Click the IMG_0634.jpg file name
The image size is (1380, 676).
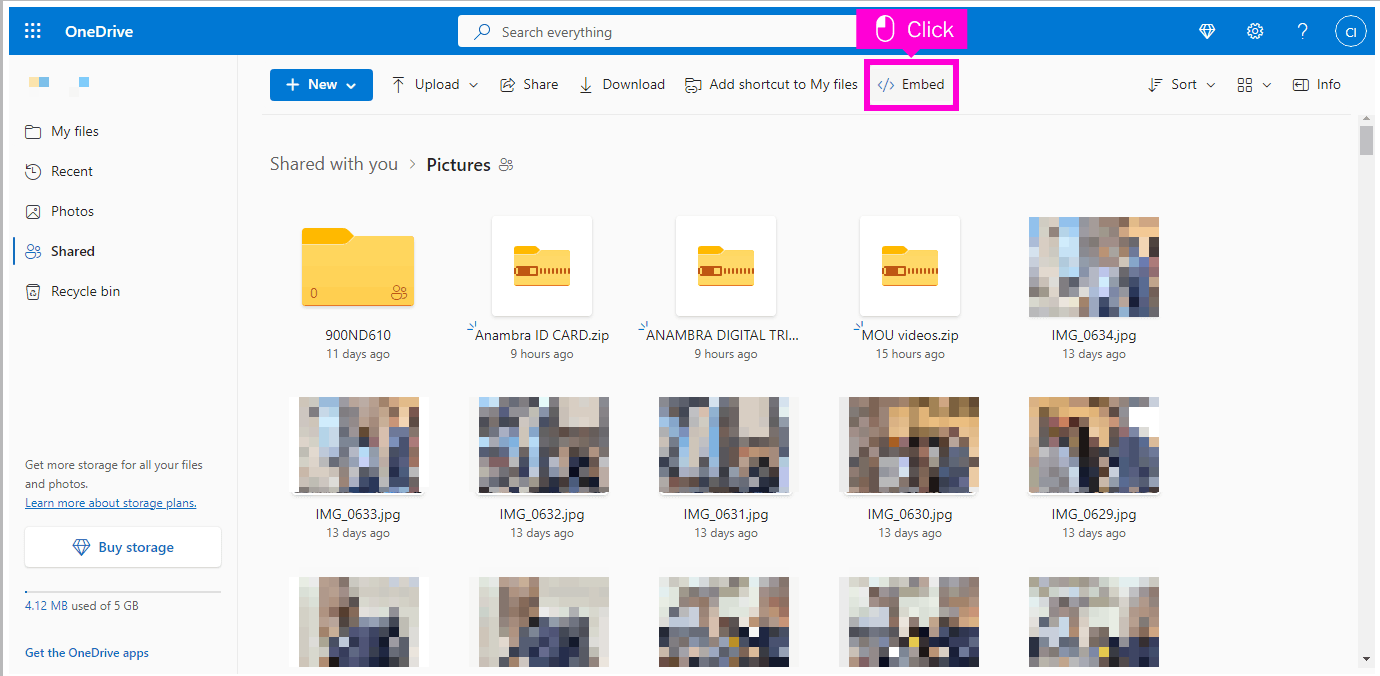click(x=1094, y=336)
